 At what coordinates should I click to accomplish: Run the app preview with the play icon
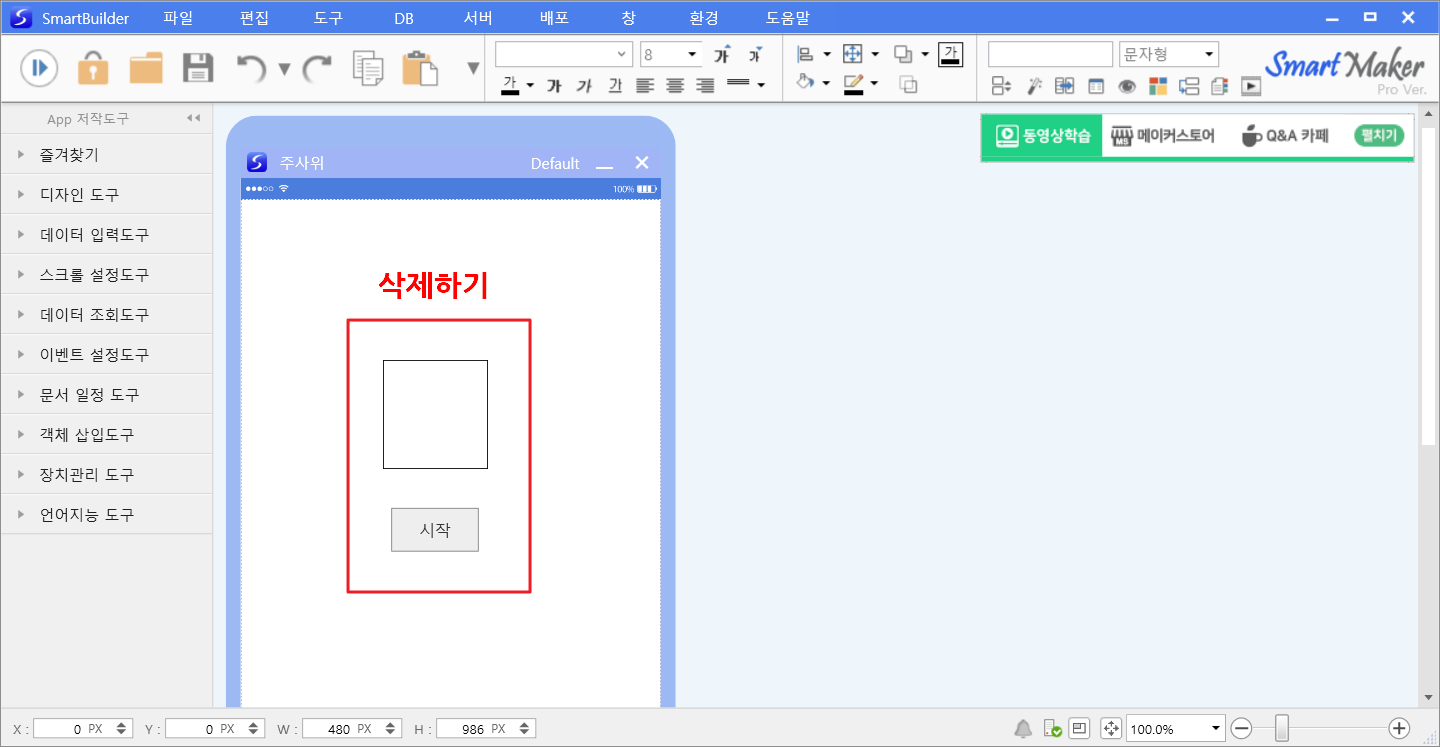pyautogui.click(x=39, y=68)
